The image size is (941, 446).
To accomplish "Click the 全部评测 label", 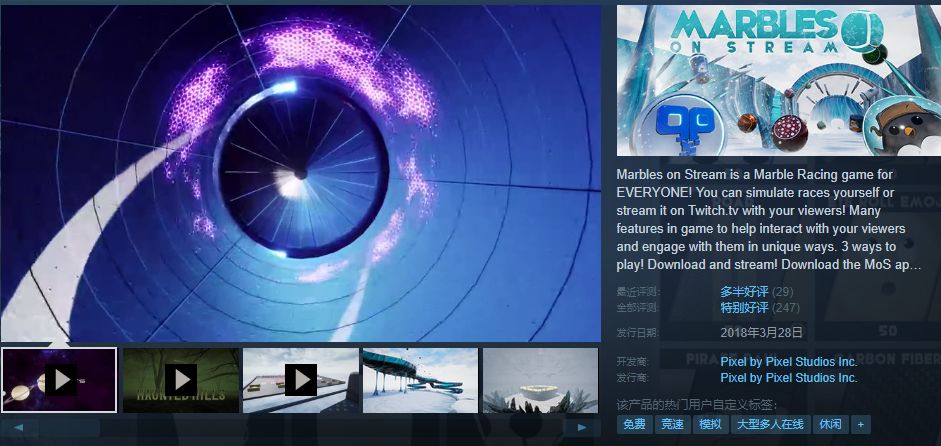I will pos(638,308).
